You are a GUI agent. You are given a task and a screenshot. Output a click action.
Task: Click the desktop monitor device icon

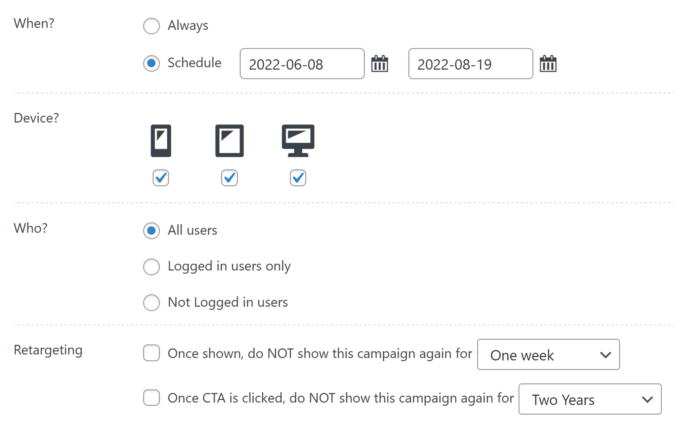tap(298, 141)
